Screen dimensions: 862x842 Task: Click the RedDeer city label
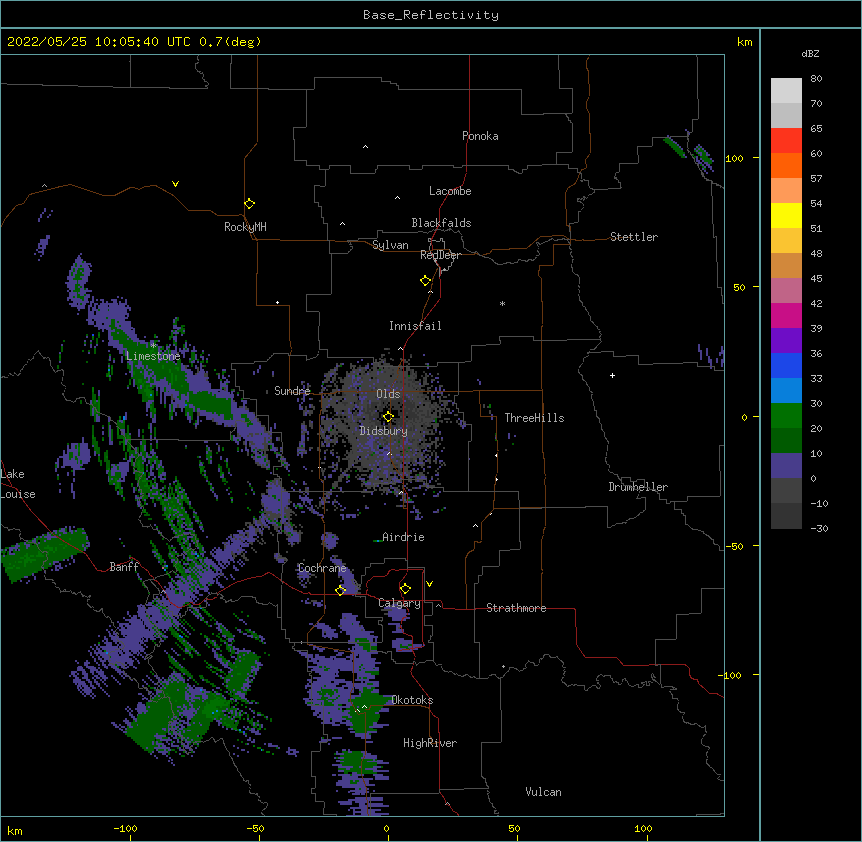[x=440, y=255]
